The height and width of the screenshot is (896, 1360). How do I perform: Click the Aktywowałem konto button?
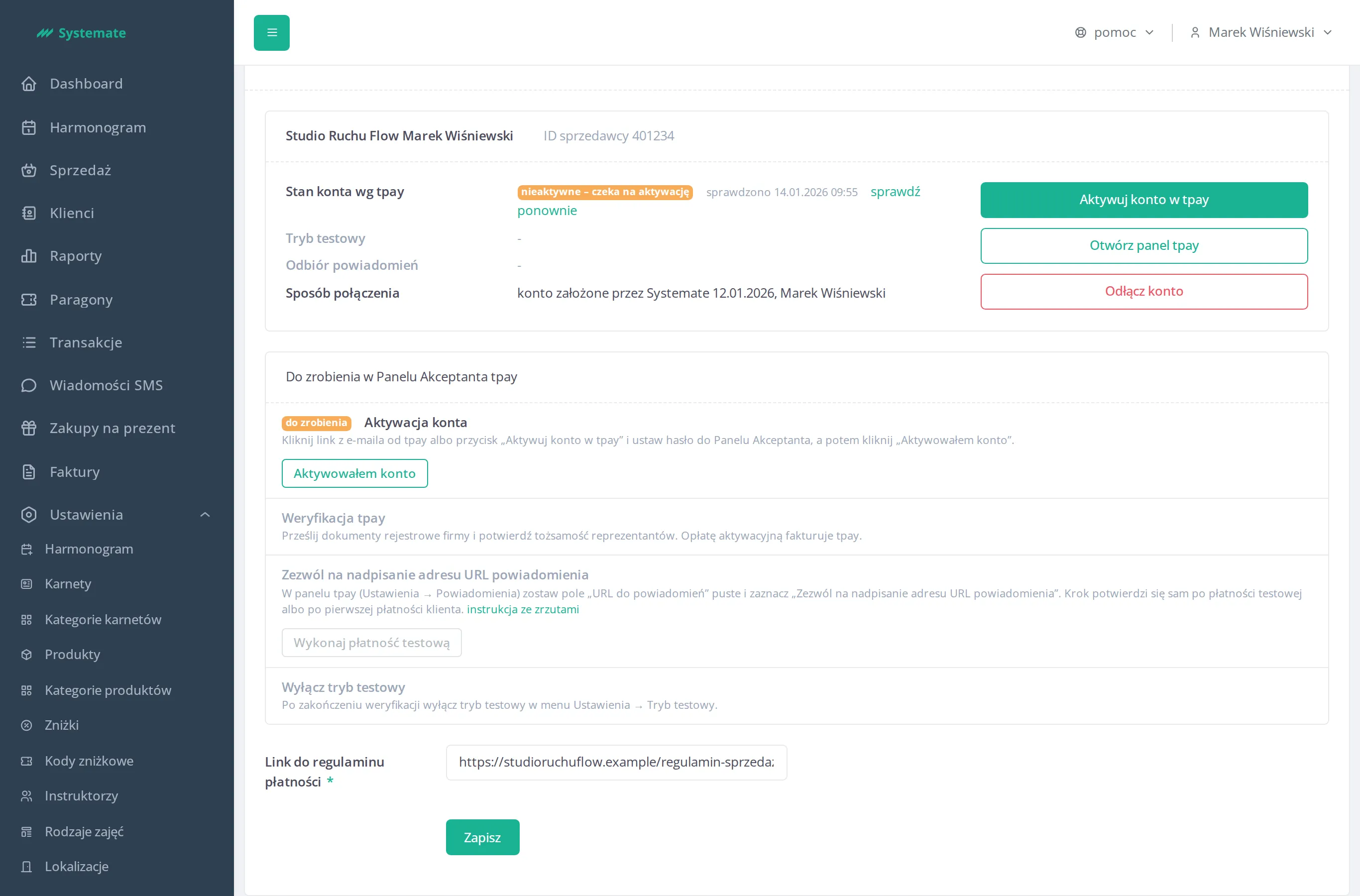[354, 474]
